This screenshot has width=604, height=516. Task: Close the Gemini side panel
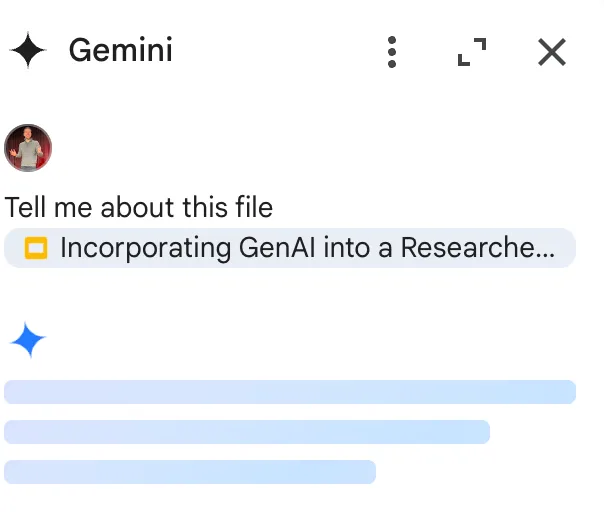click(552, 51)
